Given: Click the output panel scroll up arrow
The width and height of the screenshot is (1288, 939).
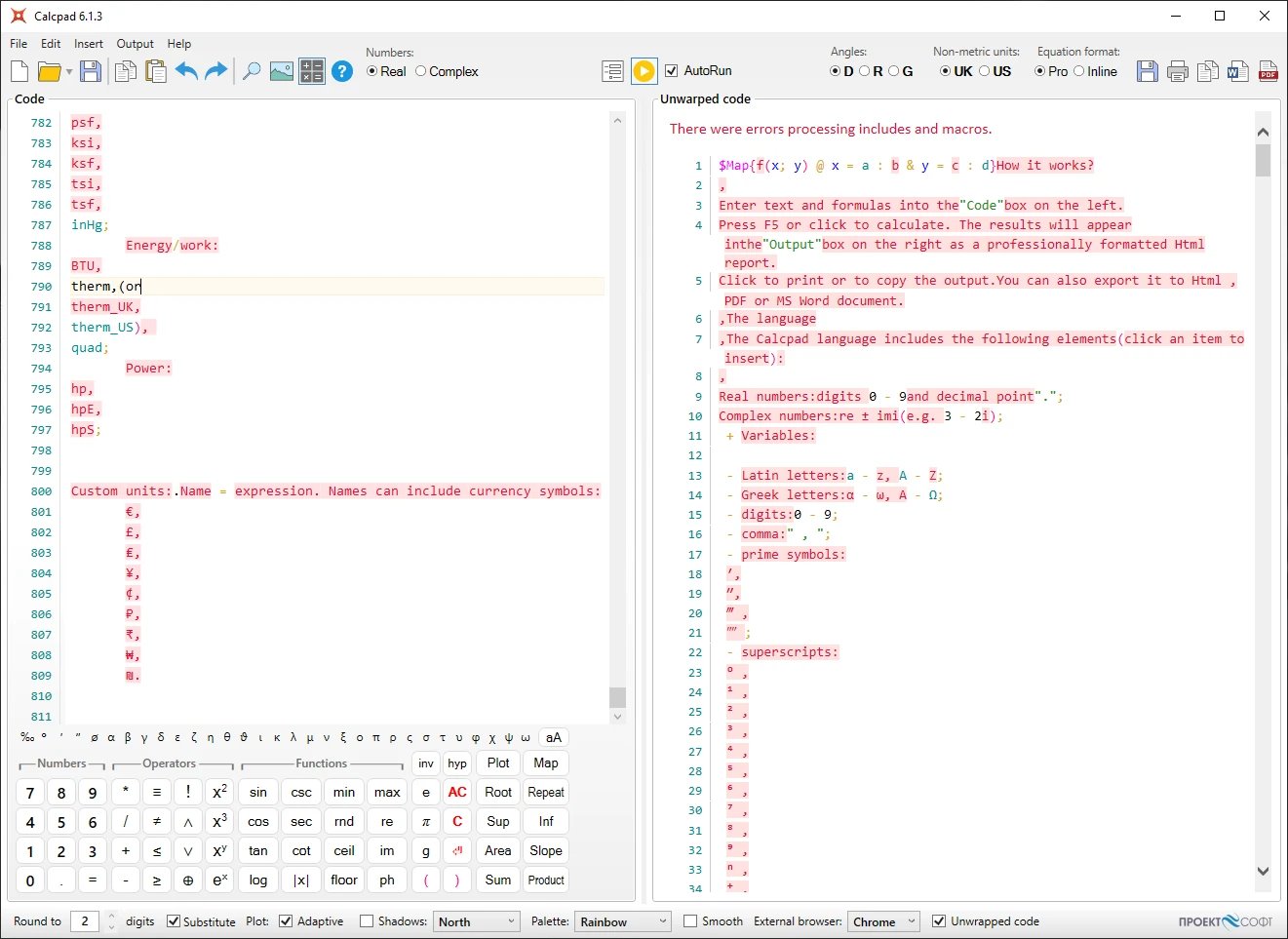Looking at the screenshot, I should (1264, 132).
